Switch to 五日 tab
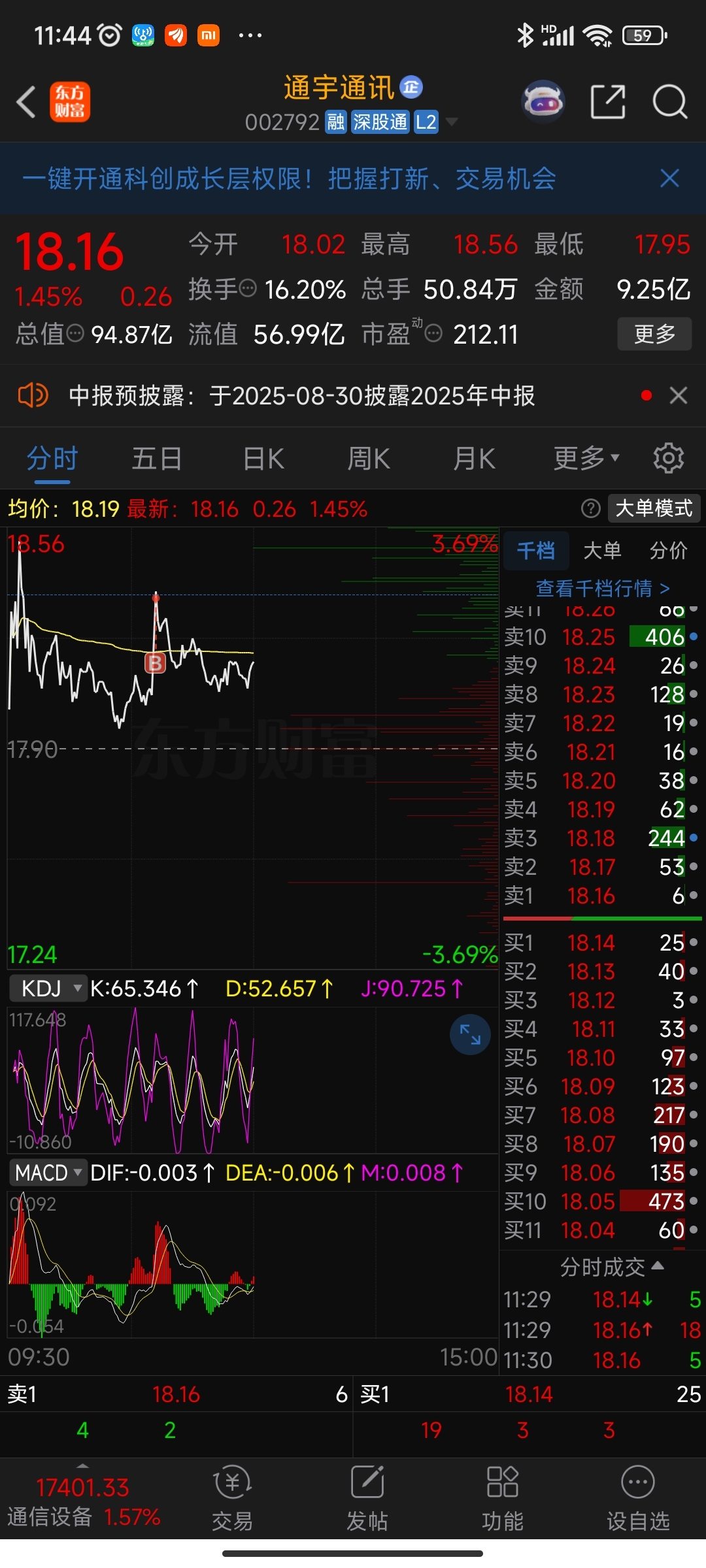Viewport: 706px width, 1568px height. (157, 458)
